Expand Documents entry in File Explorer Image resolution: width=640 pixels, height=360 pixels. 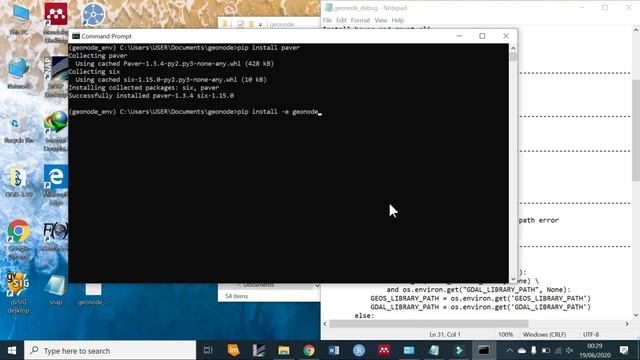tap(317, 285)
